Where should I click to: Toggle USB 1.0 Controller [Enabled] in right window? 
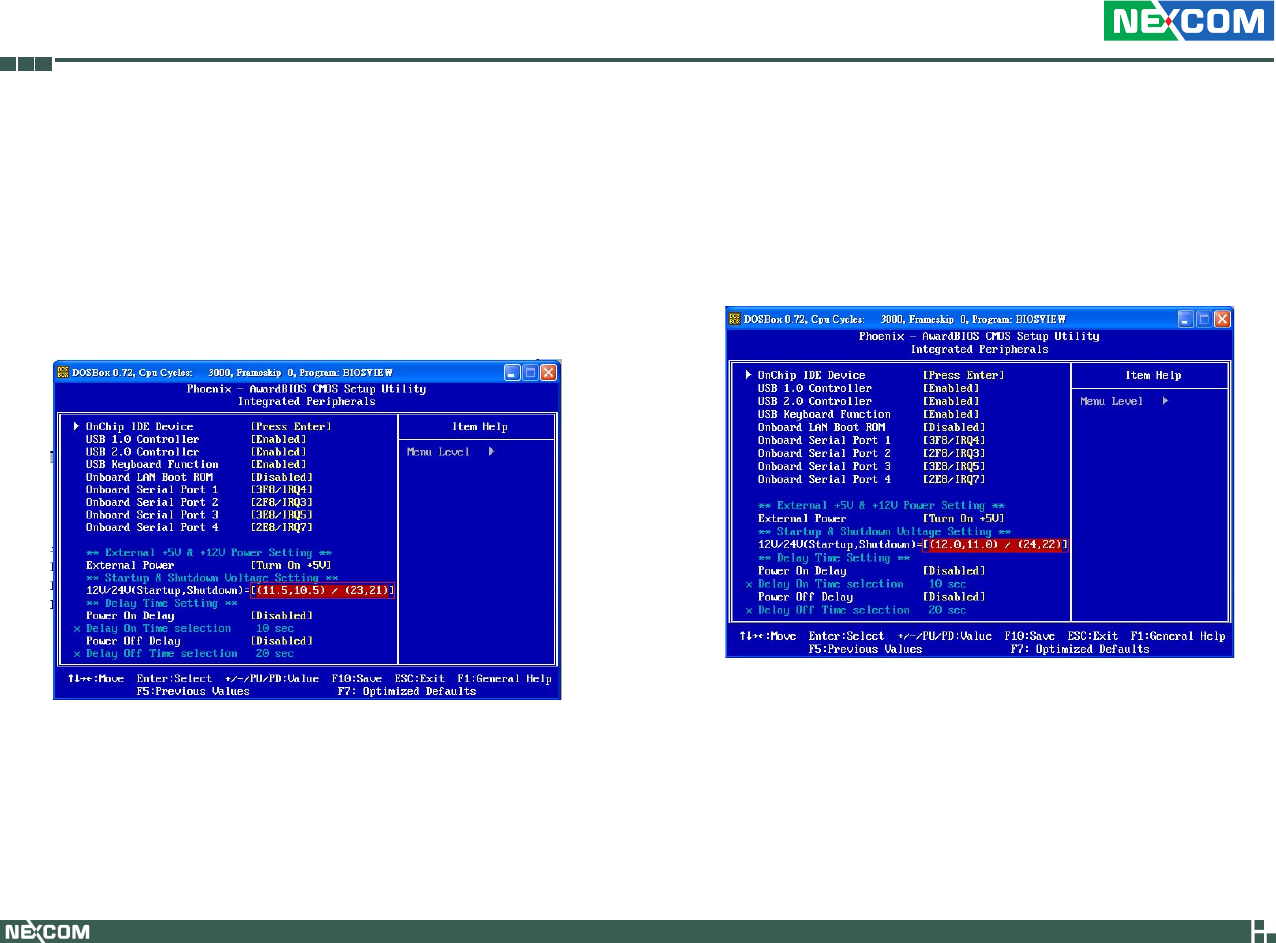950,388
